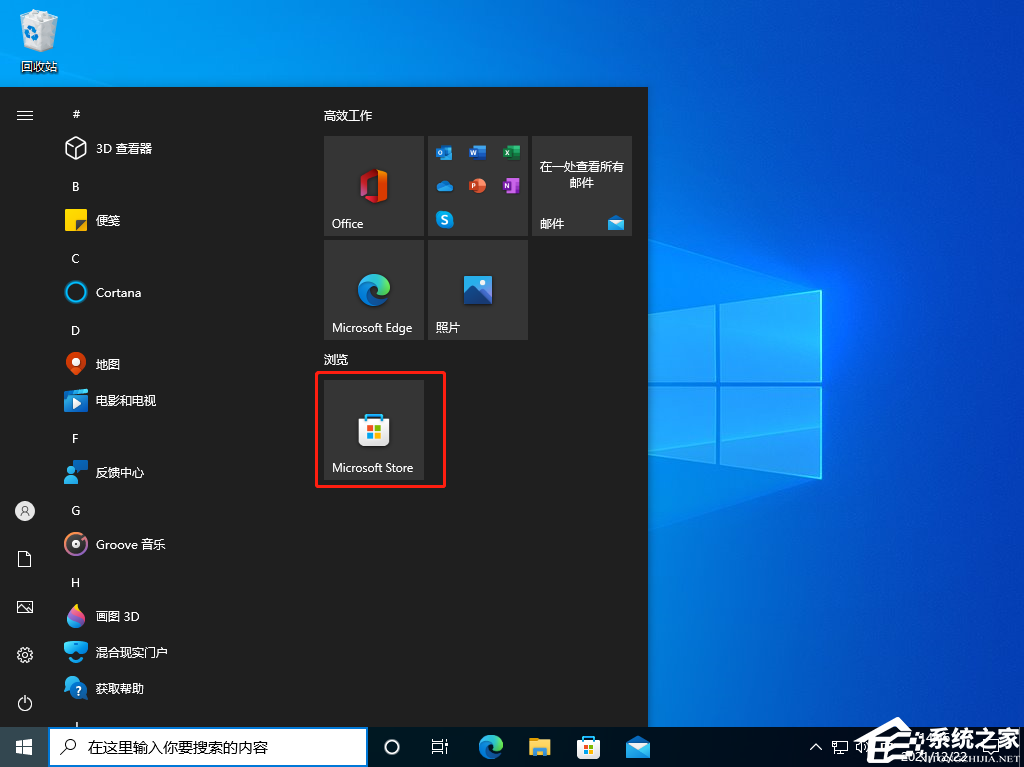Open 3D 查看器 from app list
1024x767 pixels.
pyautogui.click(x=123, y=148)
